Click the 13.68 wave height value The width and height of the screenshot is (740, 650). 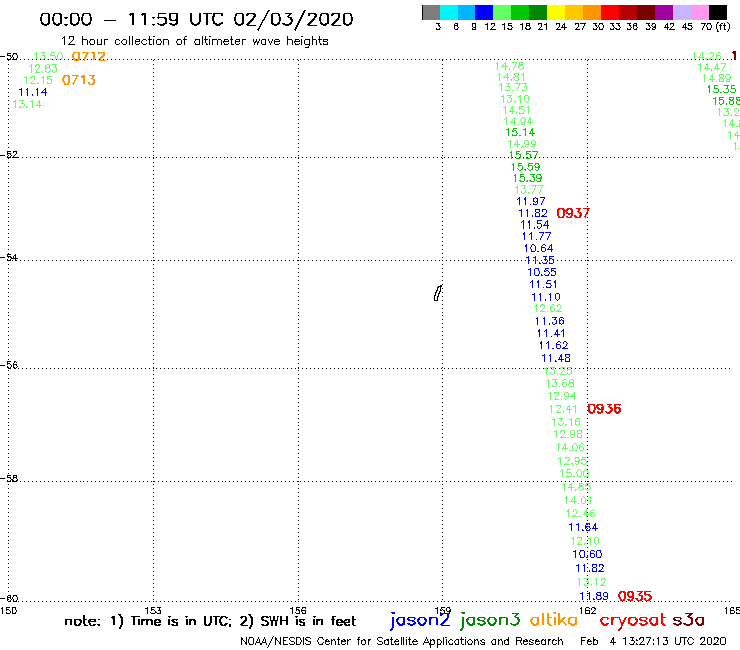(560, 383)
